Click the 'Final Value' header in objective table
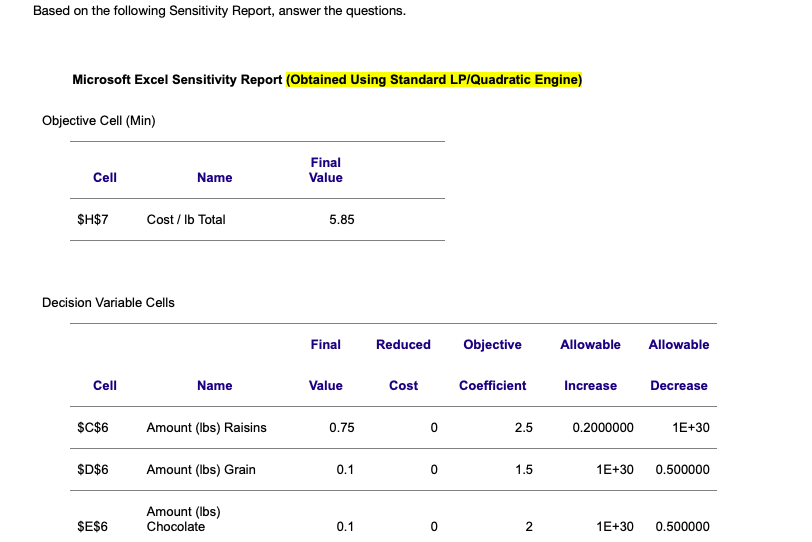 (x=326, y=170)
